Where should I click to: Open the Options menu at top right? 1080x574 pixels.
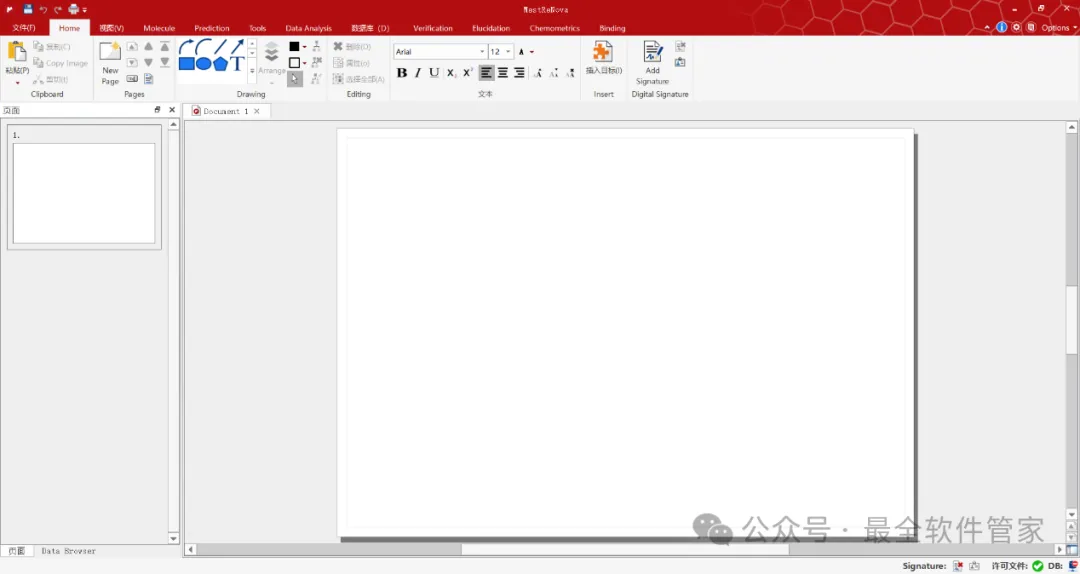[x=1059, y=28]
